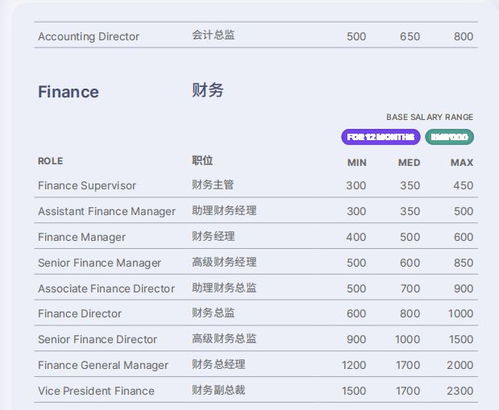Select the 'Finance Supervisor' role name
Screen dimensions: 499x410
point(87,185)
